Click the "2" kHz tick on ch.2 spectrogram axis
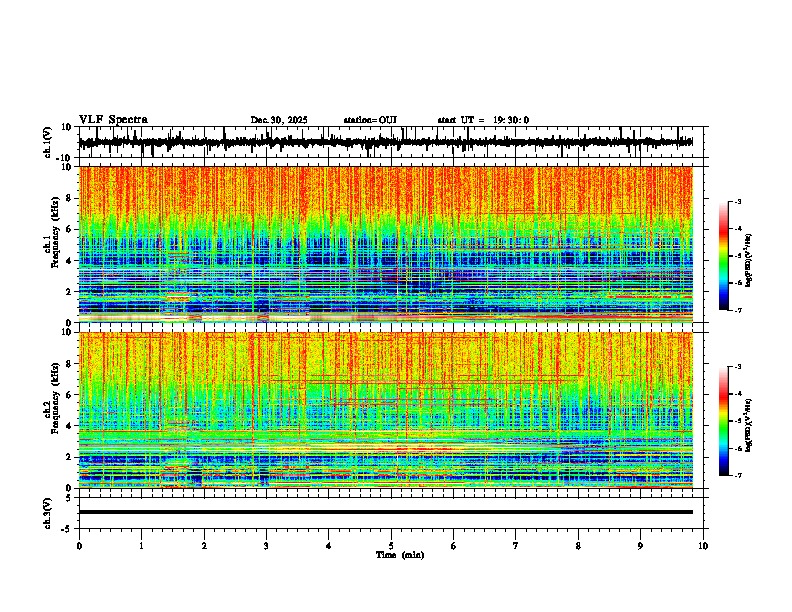Image resolution: width=792 pixels, height=612 pixels. click(x=71, y=457)
